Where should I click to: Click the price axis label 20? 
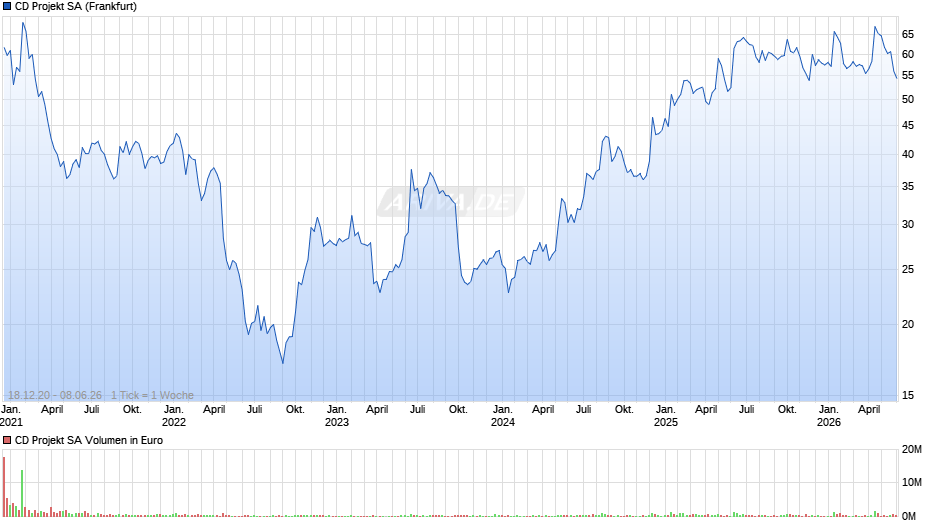(908, 324)
